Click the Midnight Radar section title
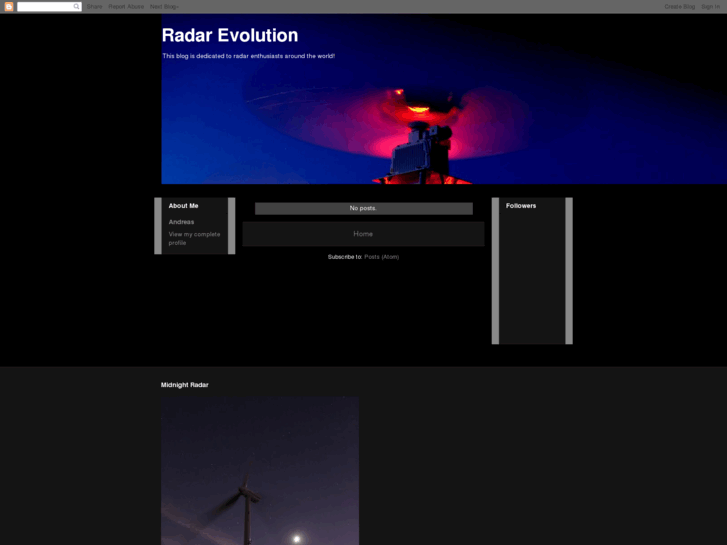This screenshot has height=545, width=727. point(185,385)
